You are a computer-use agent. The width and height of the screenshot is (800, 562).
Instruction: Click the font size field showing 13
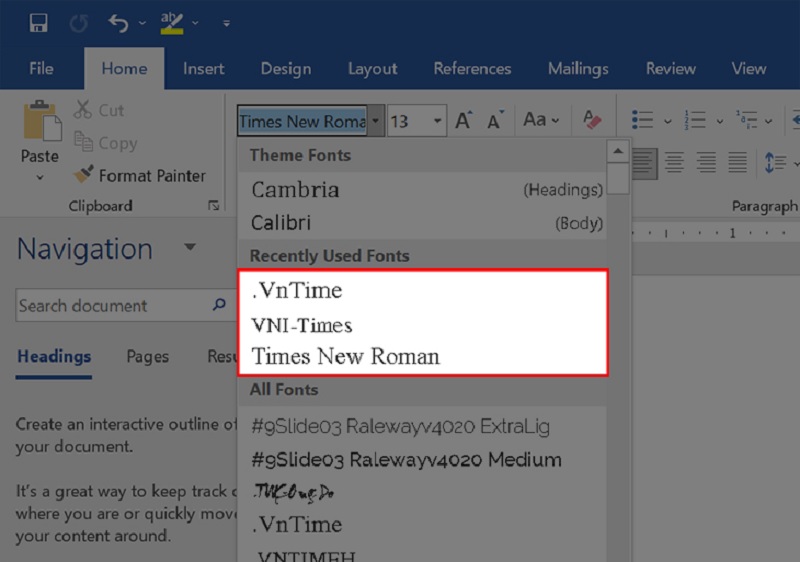click(408, 121)
